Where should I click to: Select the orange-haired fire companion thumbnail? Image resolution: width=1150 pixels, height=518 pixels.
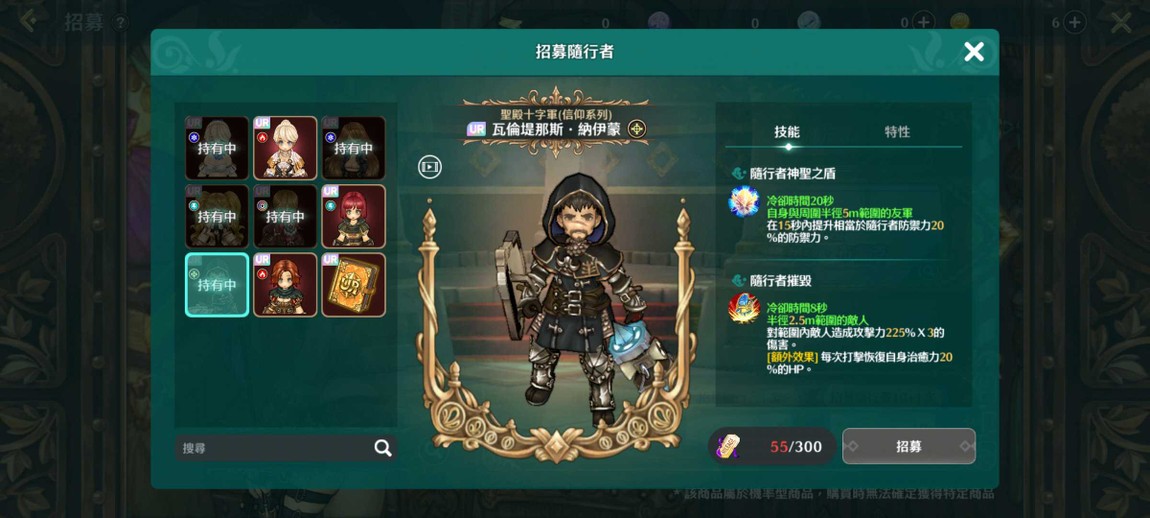point(285,285)
